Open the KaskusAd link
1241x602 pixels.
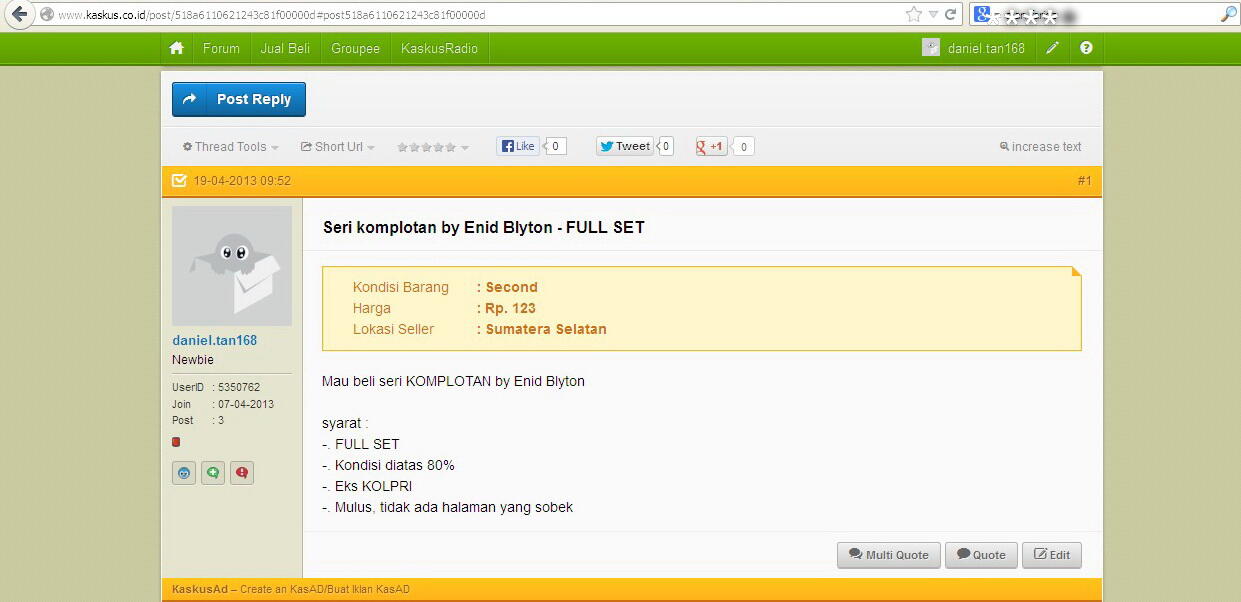point(199,589)
